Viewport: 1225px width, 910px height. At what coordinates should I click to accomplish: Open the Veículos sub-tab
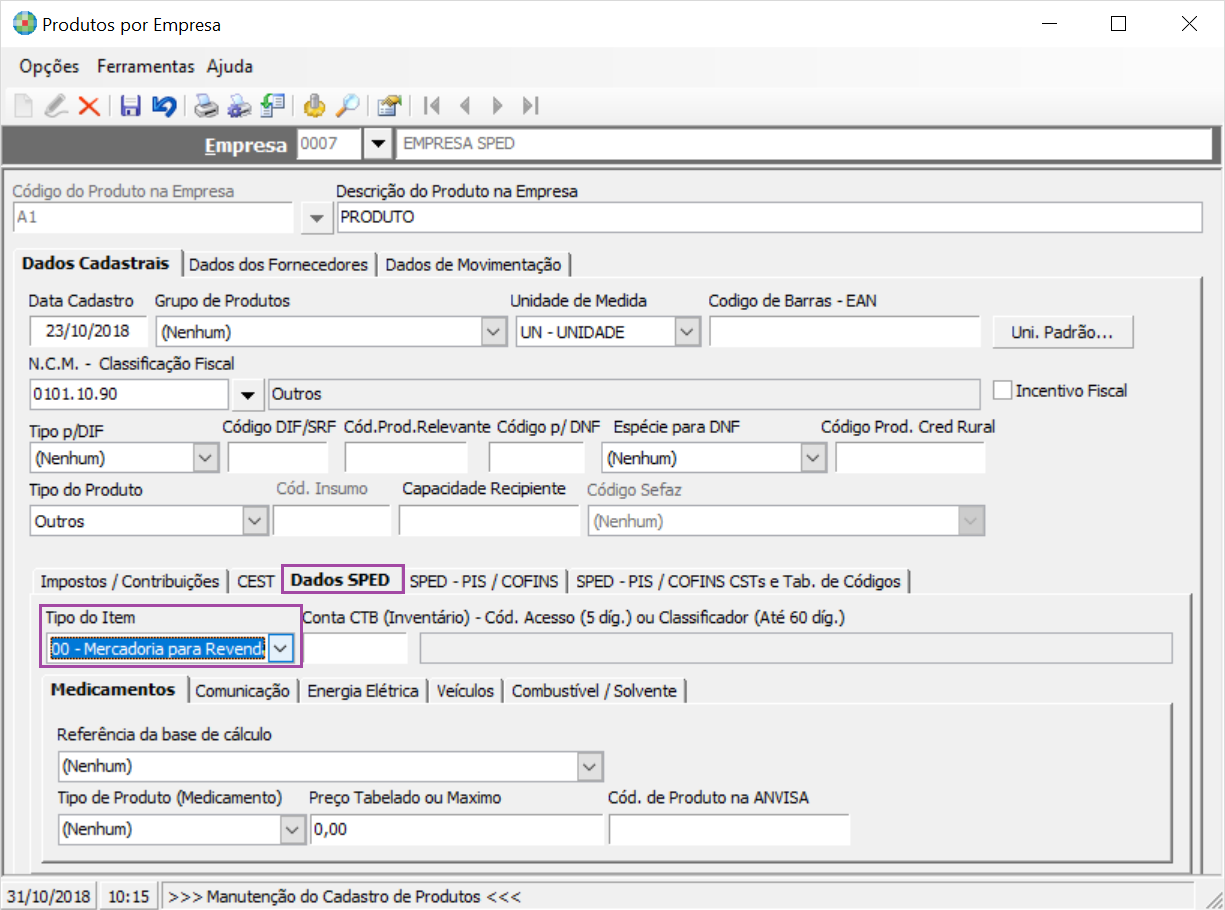point(465,691)
